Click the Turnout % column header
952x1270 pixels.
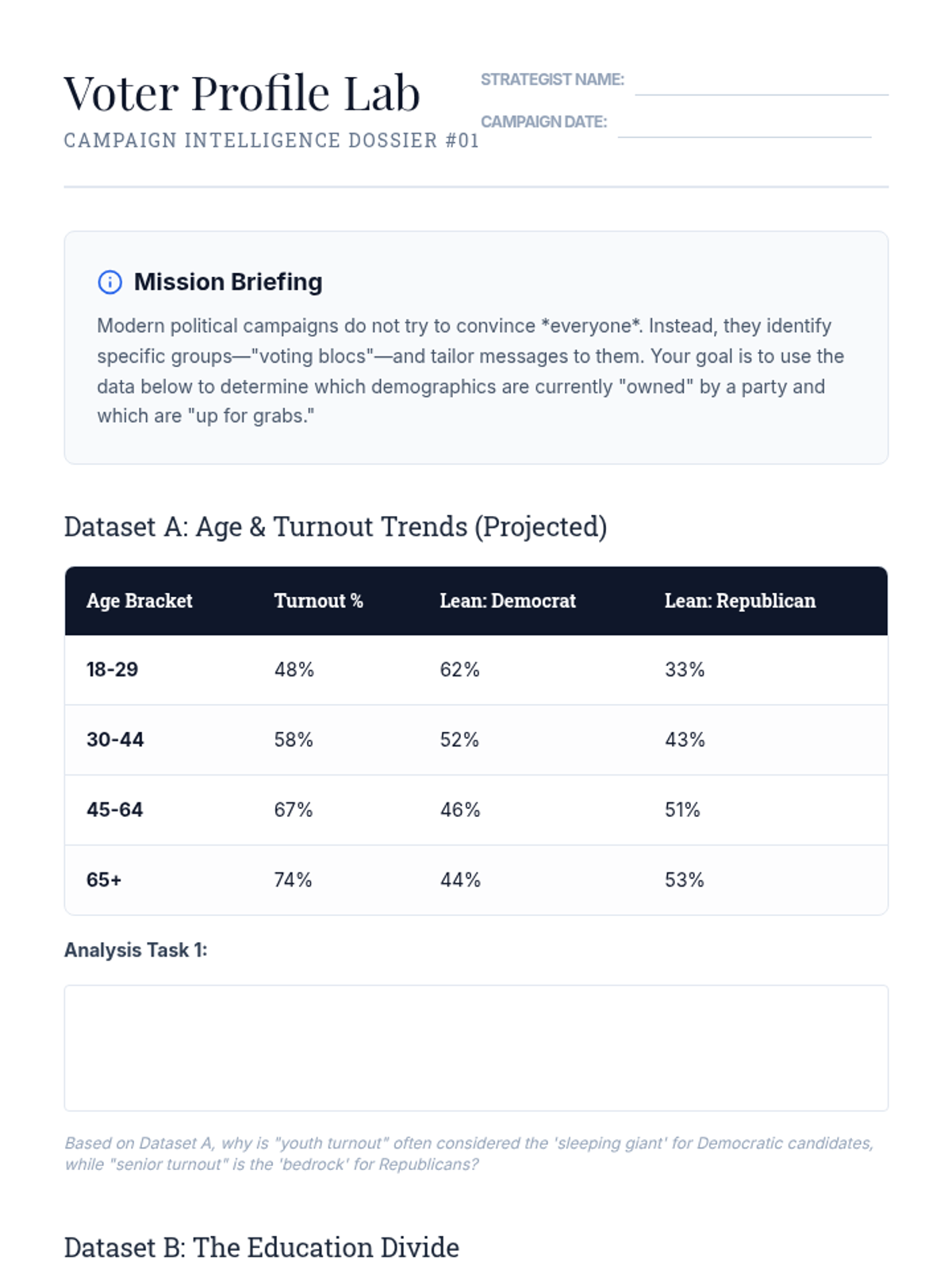tap(318, 601)
